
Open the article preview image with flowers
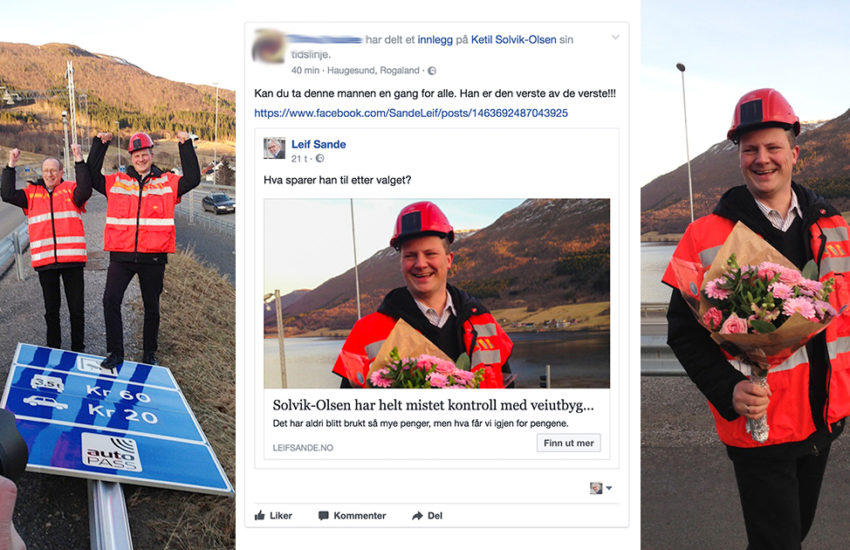pyautogui.click(x=437, y=293)
